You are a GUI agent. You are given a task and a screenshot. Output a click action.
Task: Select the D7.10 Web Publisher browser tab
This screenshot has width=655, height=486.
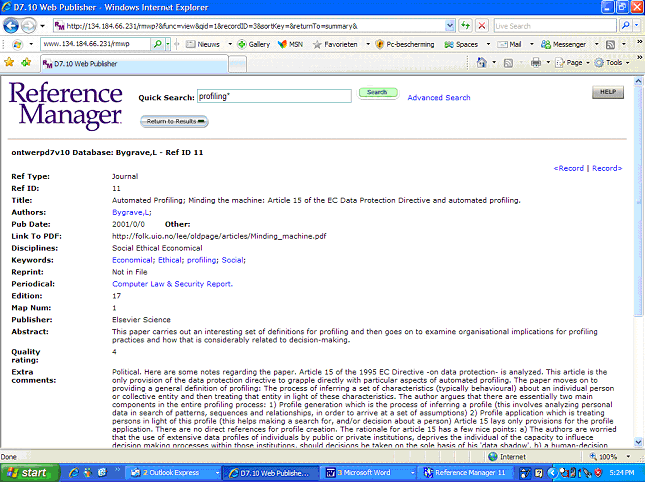pyautogui.click(x=83, y=62)
